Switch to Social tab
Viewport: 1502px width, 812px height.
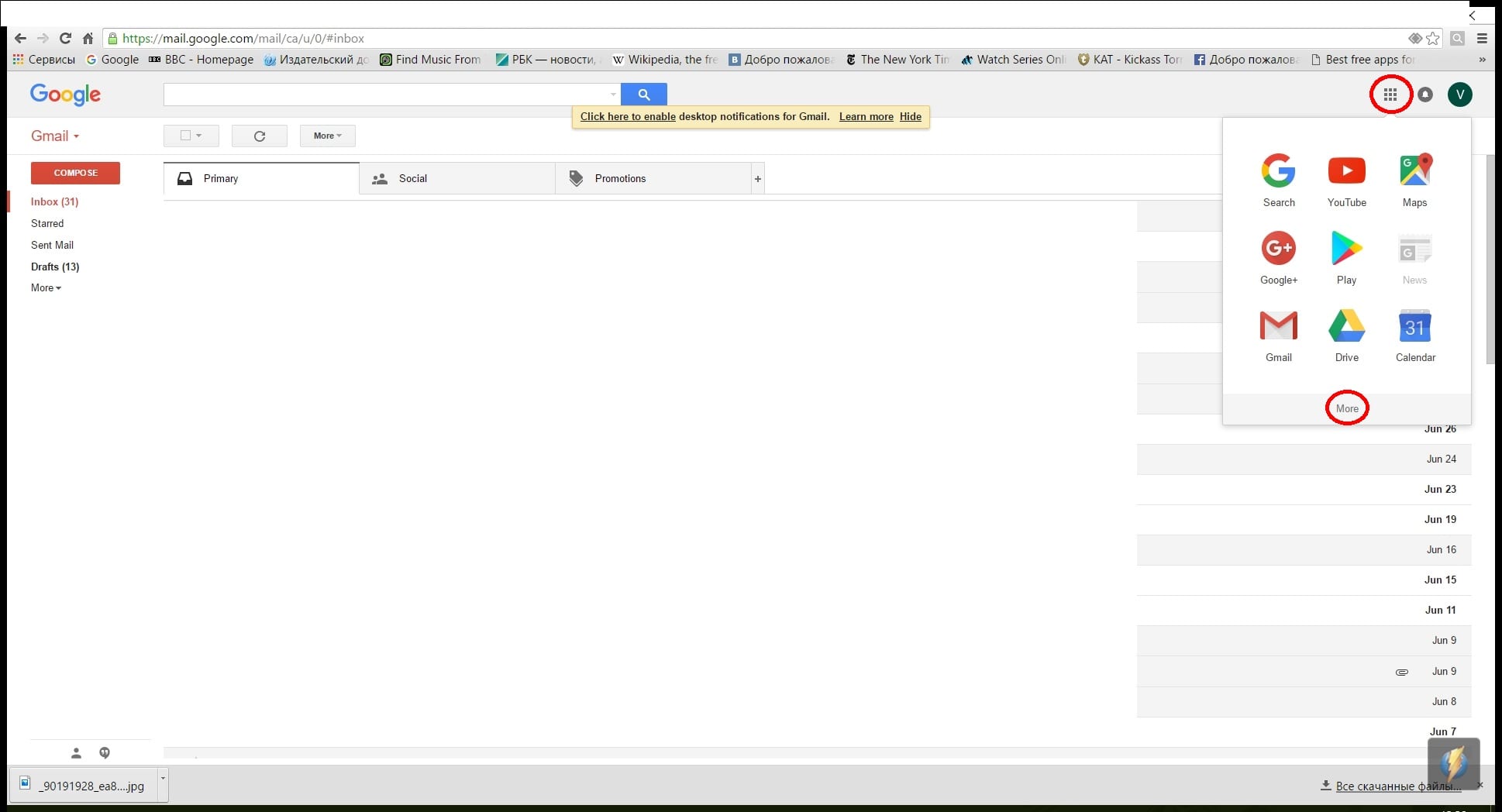[457, 178]
